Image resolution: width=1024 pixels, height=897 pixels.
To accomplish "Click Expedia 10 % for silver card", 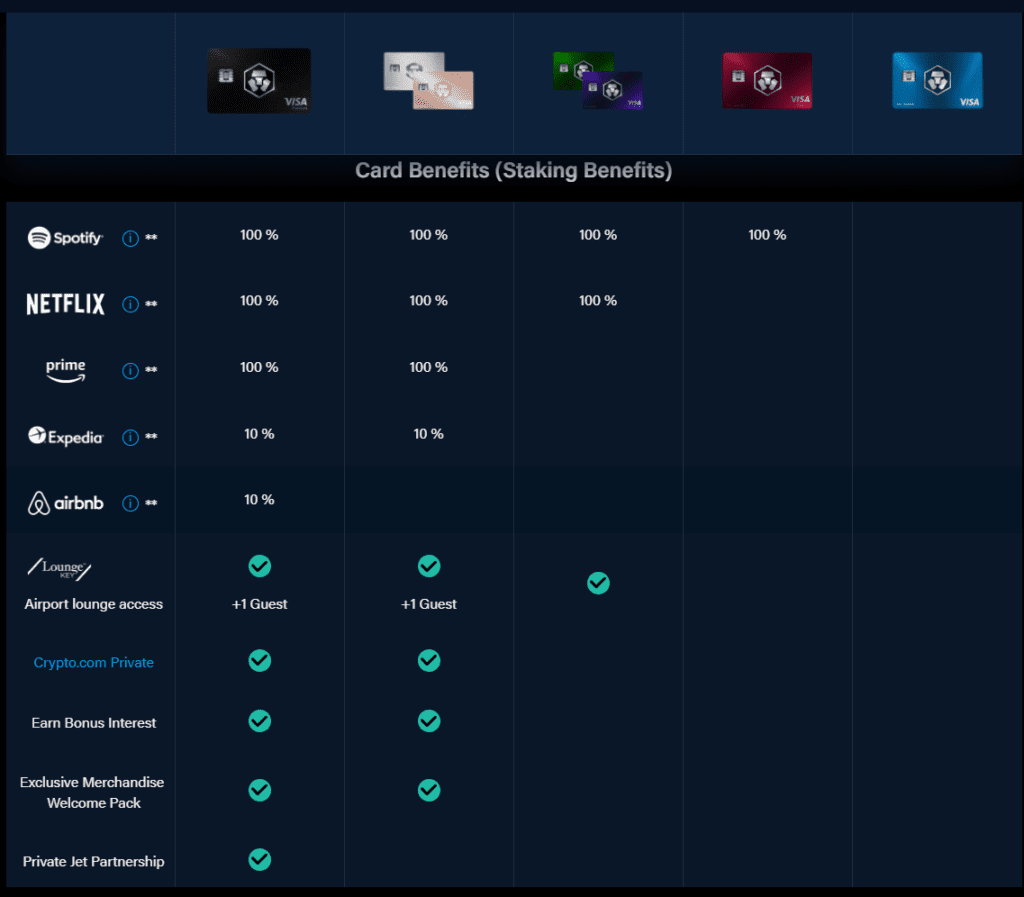I will click(x=428, y=434).
